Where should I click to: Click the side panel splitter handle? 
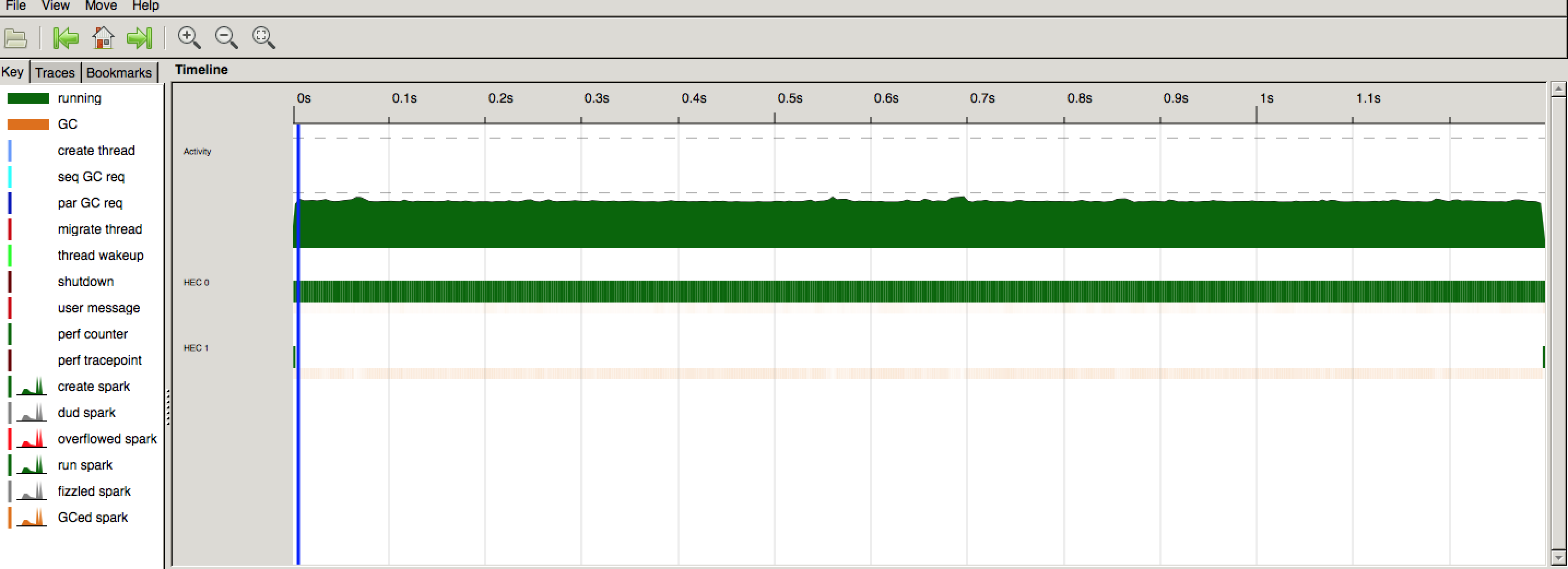point(168,406)
